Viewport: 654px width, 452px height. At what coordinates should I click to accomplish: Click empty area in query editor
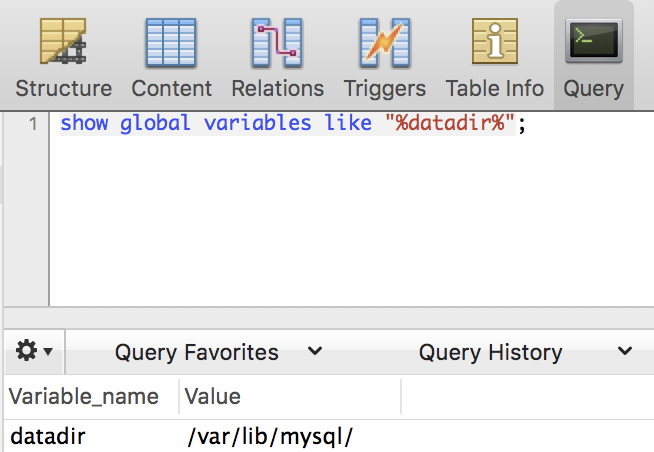pyautogui.click(x=350, y=230)
